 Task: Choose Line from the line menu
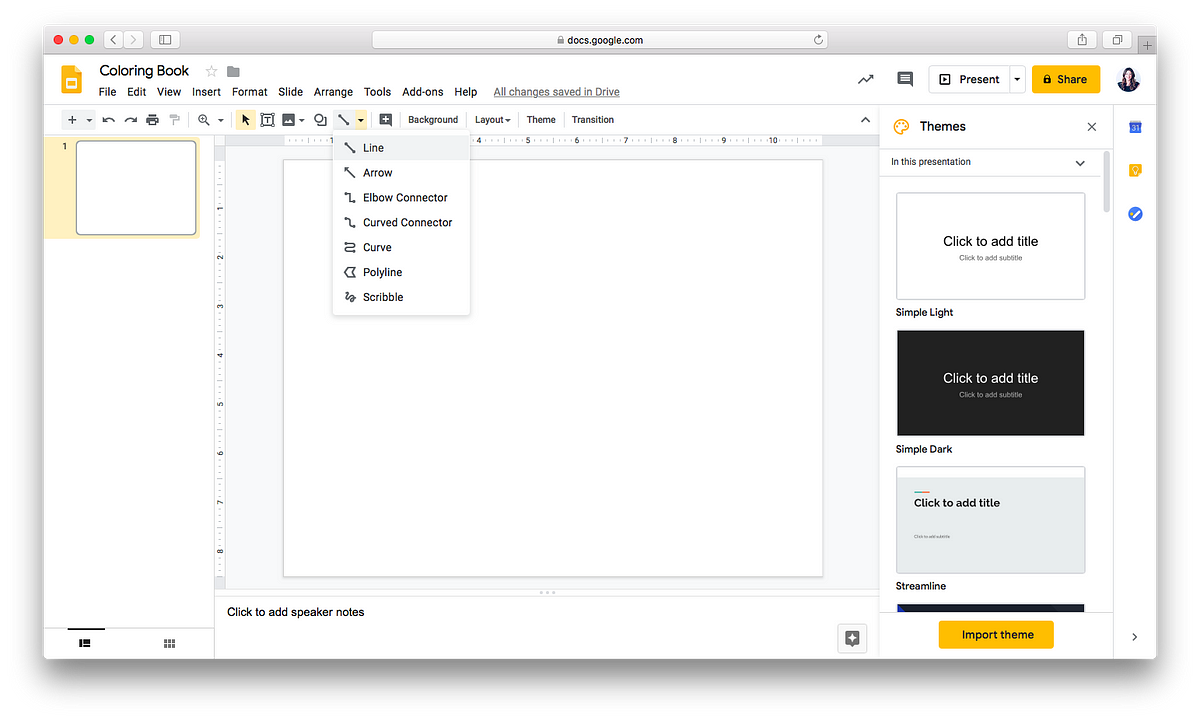click(401, 148)
